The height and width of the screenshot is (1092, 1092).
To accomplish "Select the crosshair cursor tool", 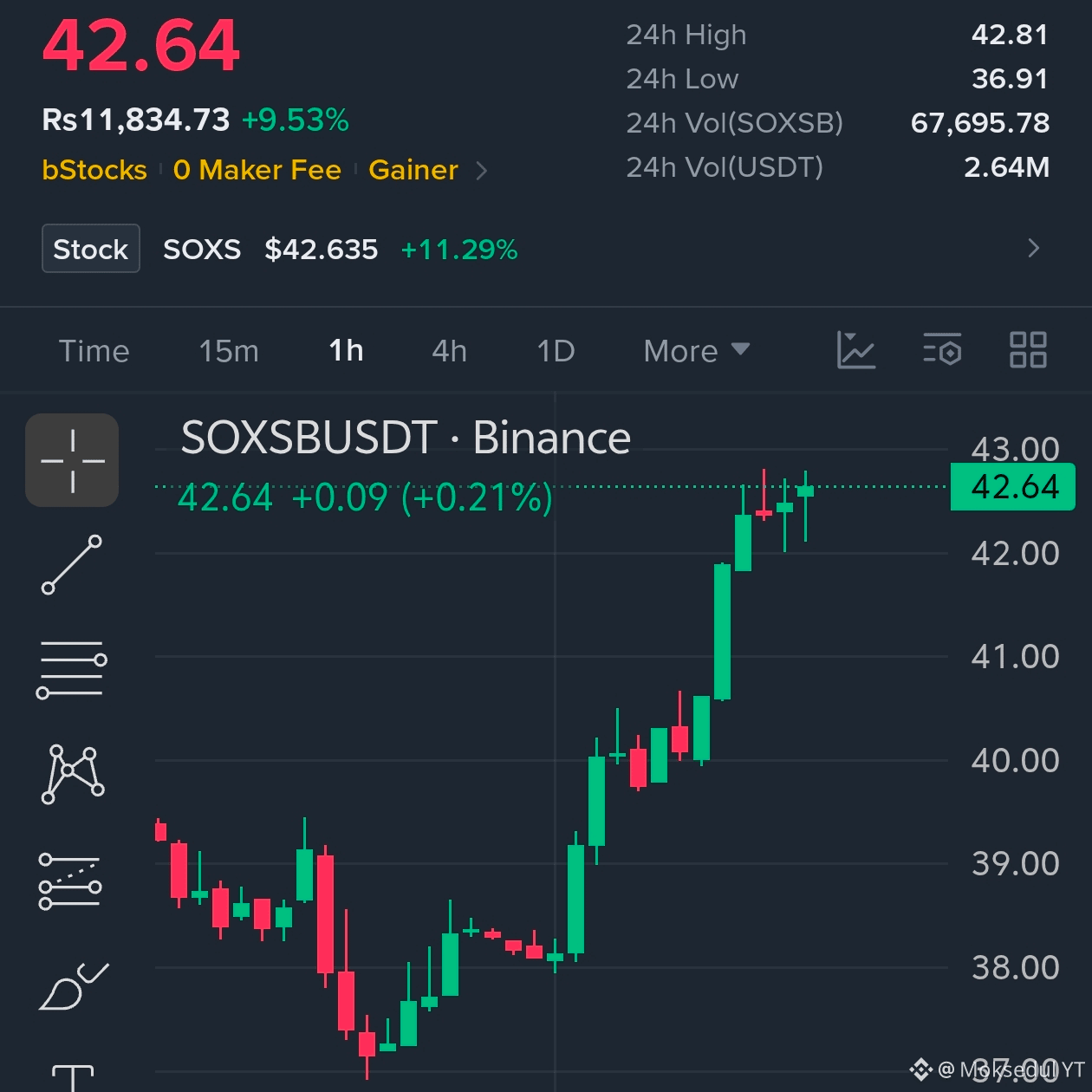I will point(72,460).
